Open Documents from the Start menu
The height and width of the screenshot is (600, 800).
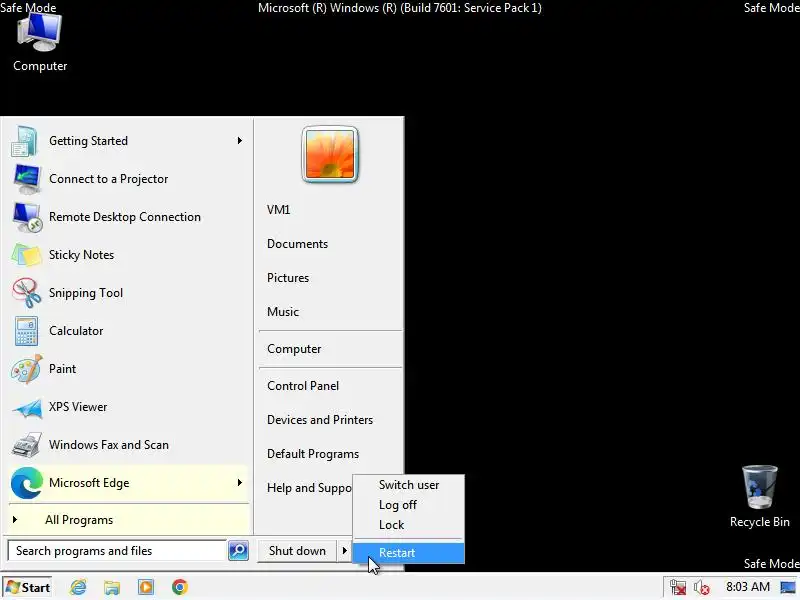click(x=297, y=244)
